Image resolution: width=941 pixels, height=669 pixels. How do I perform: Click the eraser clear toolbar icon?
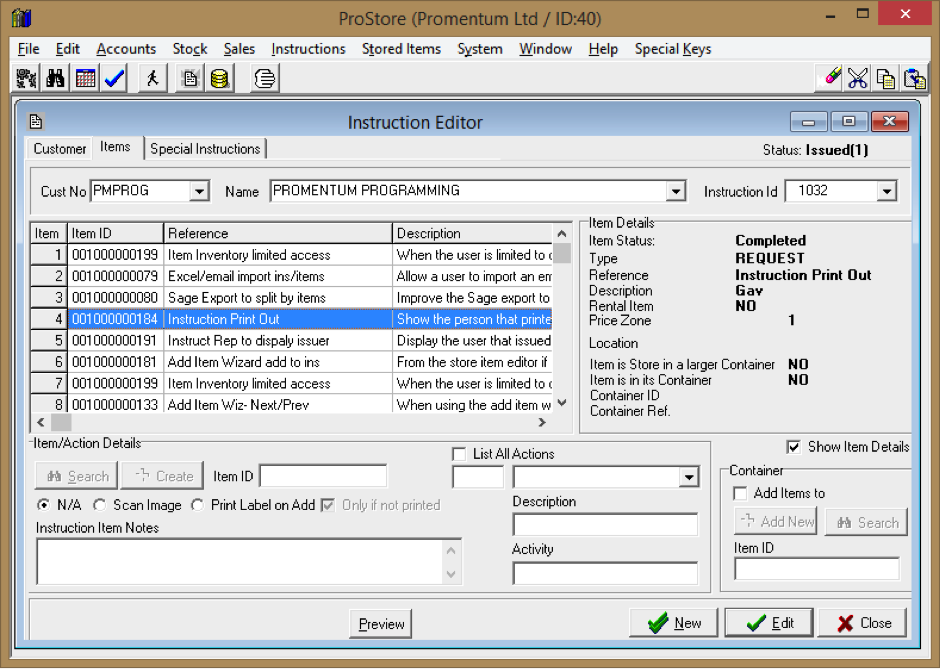click(830, 78)
